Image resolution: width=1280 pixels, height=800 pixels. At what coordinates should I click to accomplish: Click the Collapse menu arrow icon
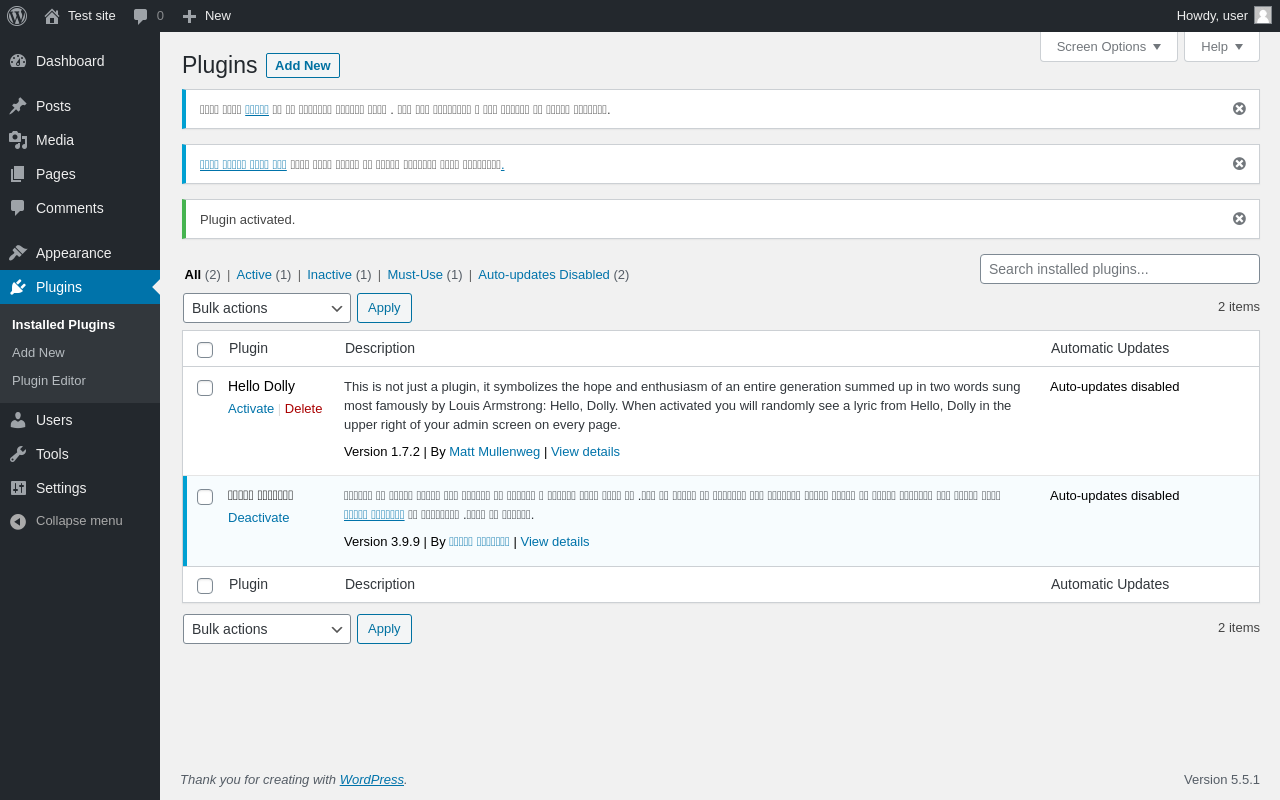tap(18, 521)
